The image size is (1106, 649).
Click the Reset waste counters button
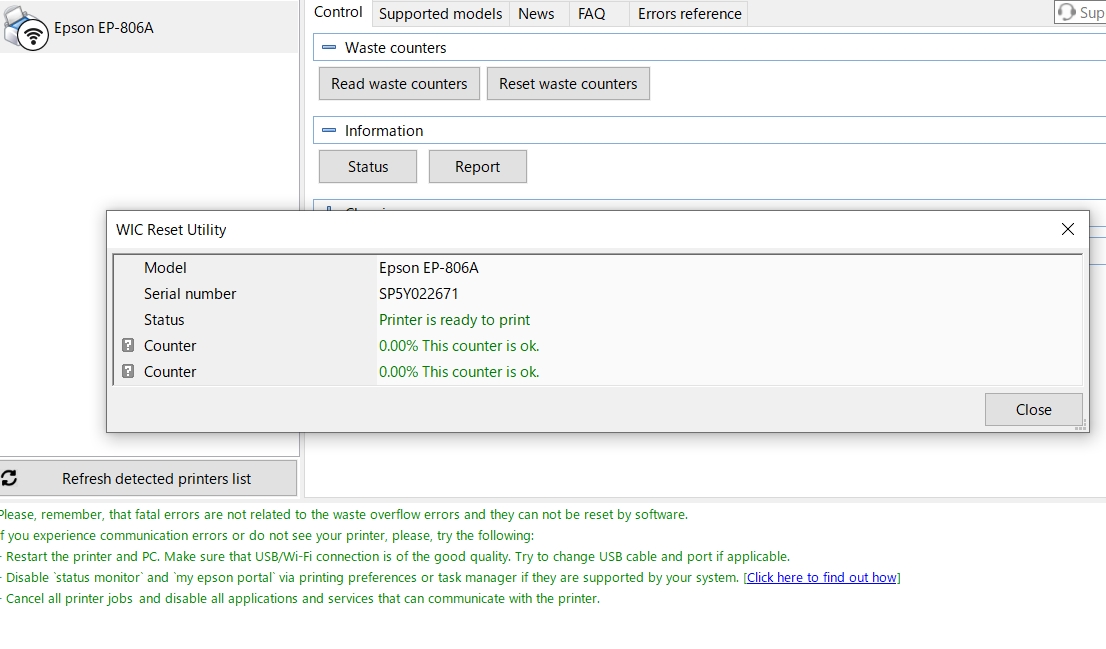(x=568, y=83)
